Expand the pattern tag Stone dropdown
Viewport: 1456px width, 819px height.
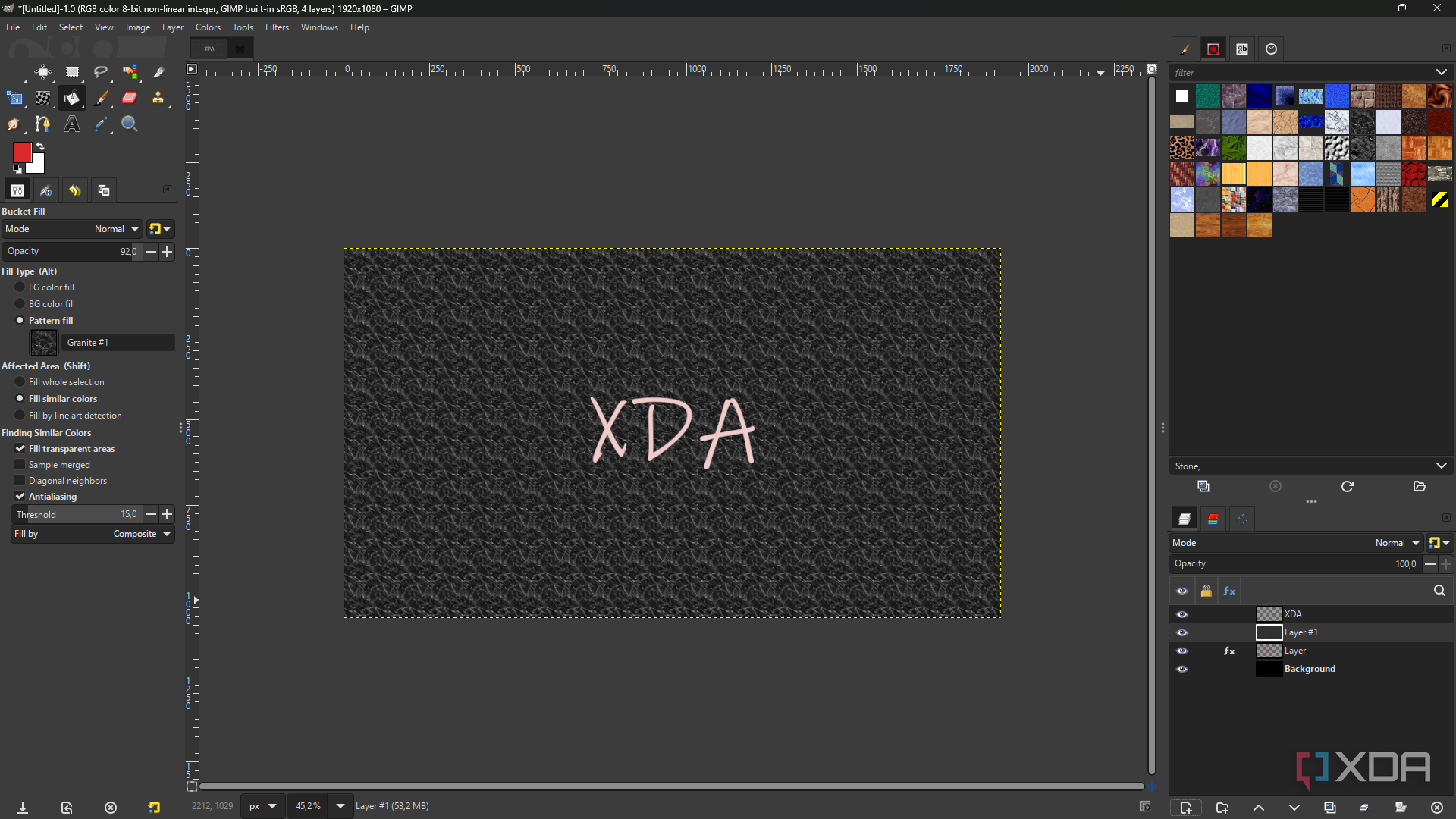[x=1441, y=466]
